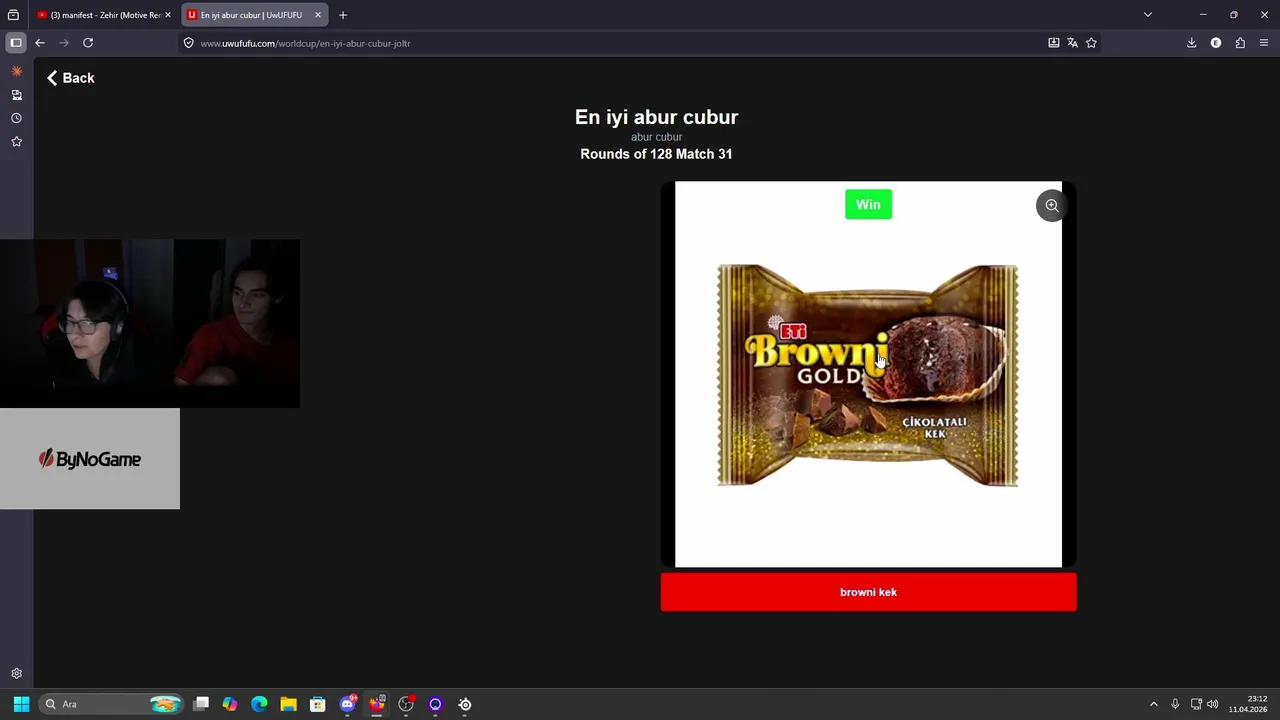
Task: Open Microsoft Store from taskbar
Action: tap(318, 704)
